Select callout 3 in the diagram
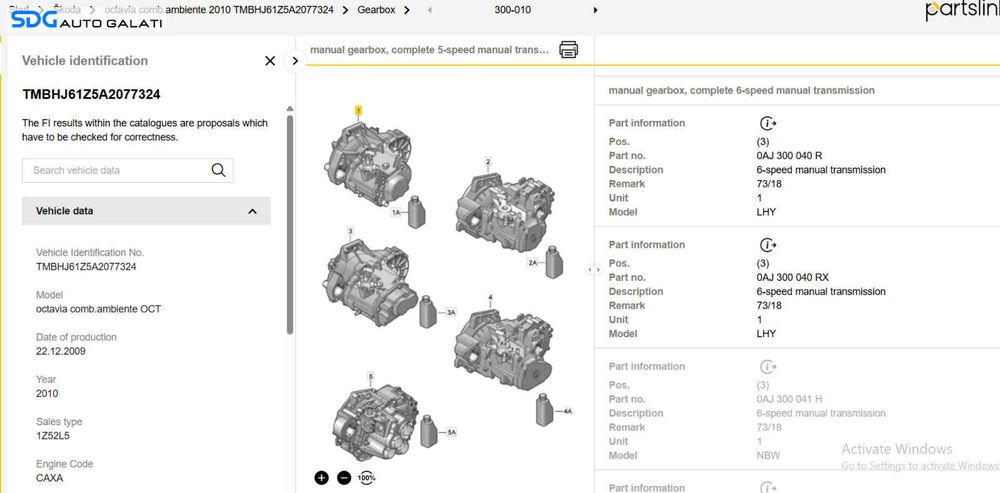 (349, 230)
